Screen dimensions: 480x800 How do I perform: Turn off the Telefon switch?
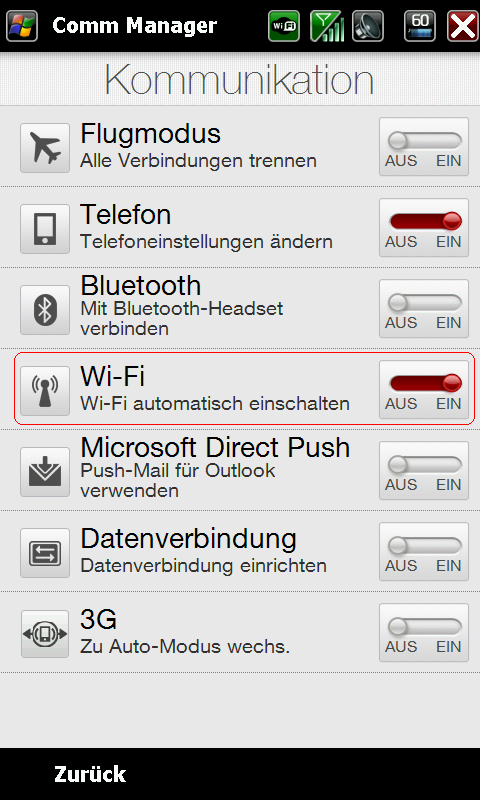pos(424,228)
